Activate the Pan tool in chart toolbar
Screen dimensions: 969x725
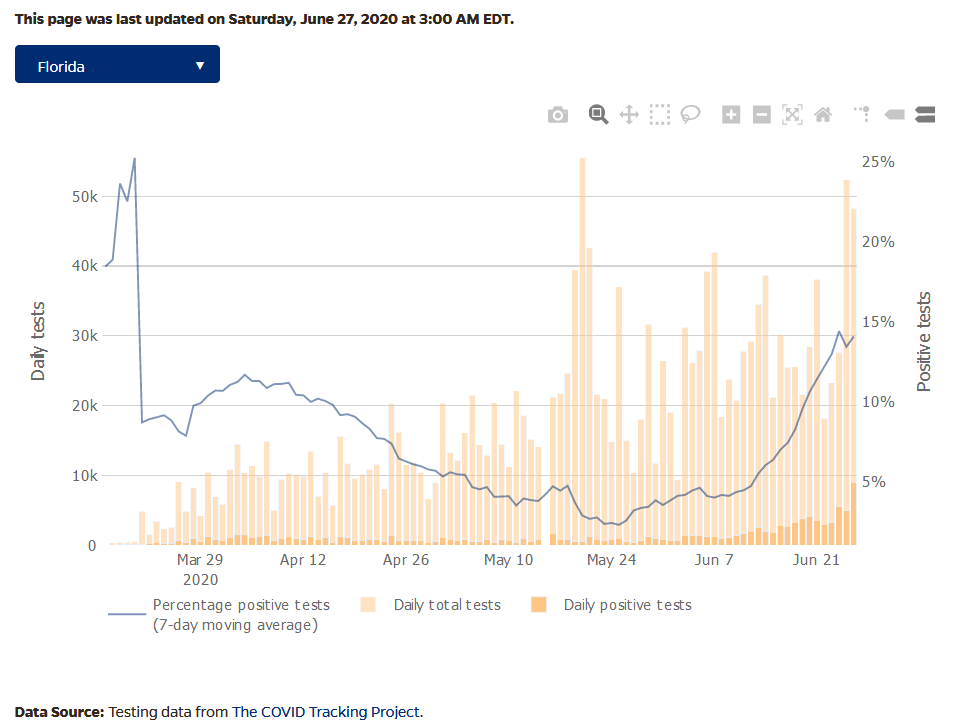(629, 115)
